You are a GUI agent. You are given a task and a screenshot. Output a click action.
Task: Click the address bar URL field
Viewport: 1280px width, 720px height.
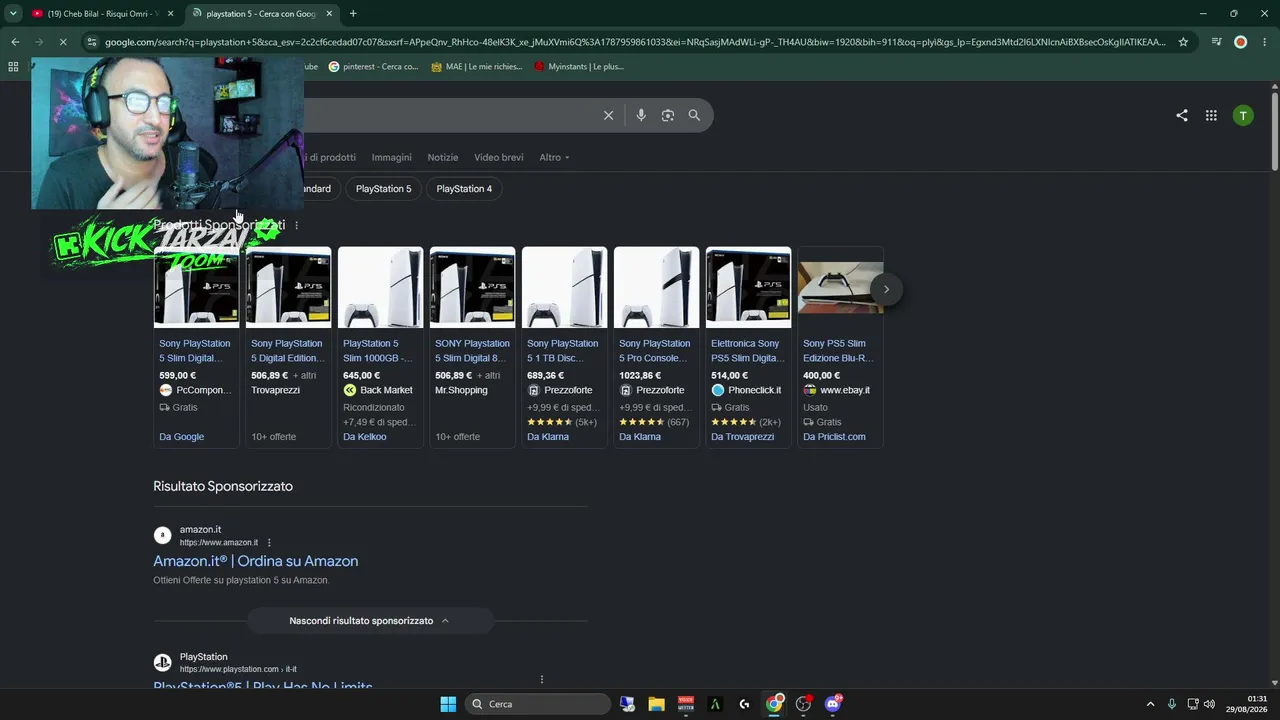(x=635, y=42)
